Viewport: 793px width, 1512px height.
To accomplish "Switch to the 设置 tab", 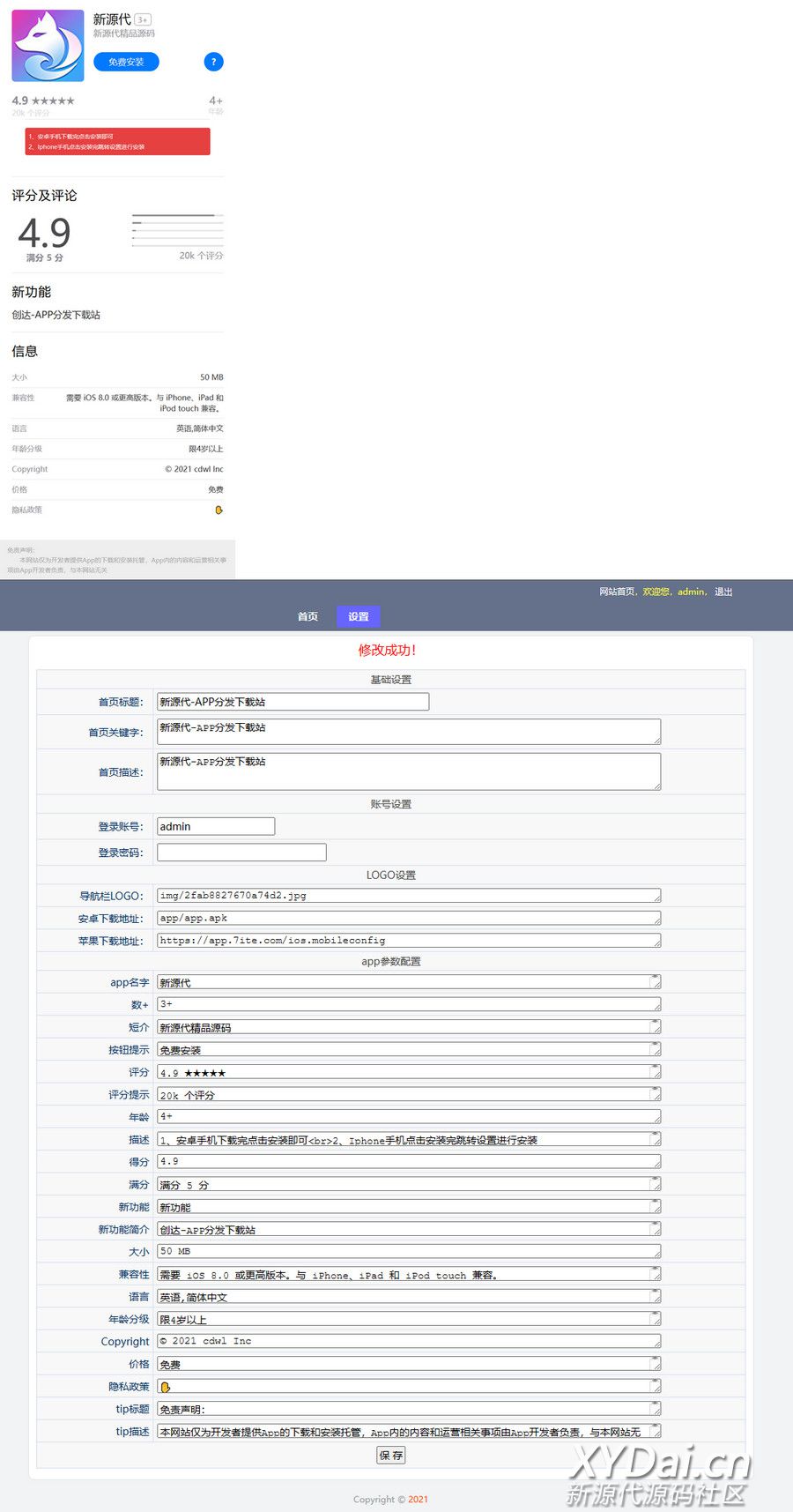I will click(x=358, y=616).
